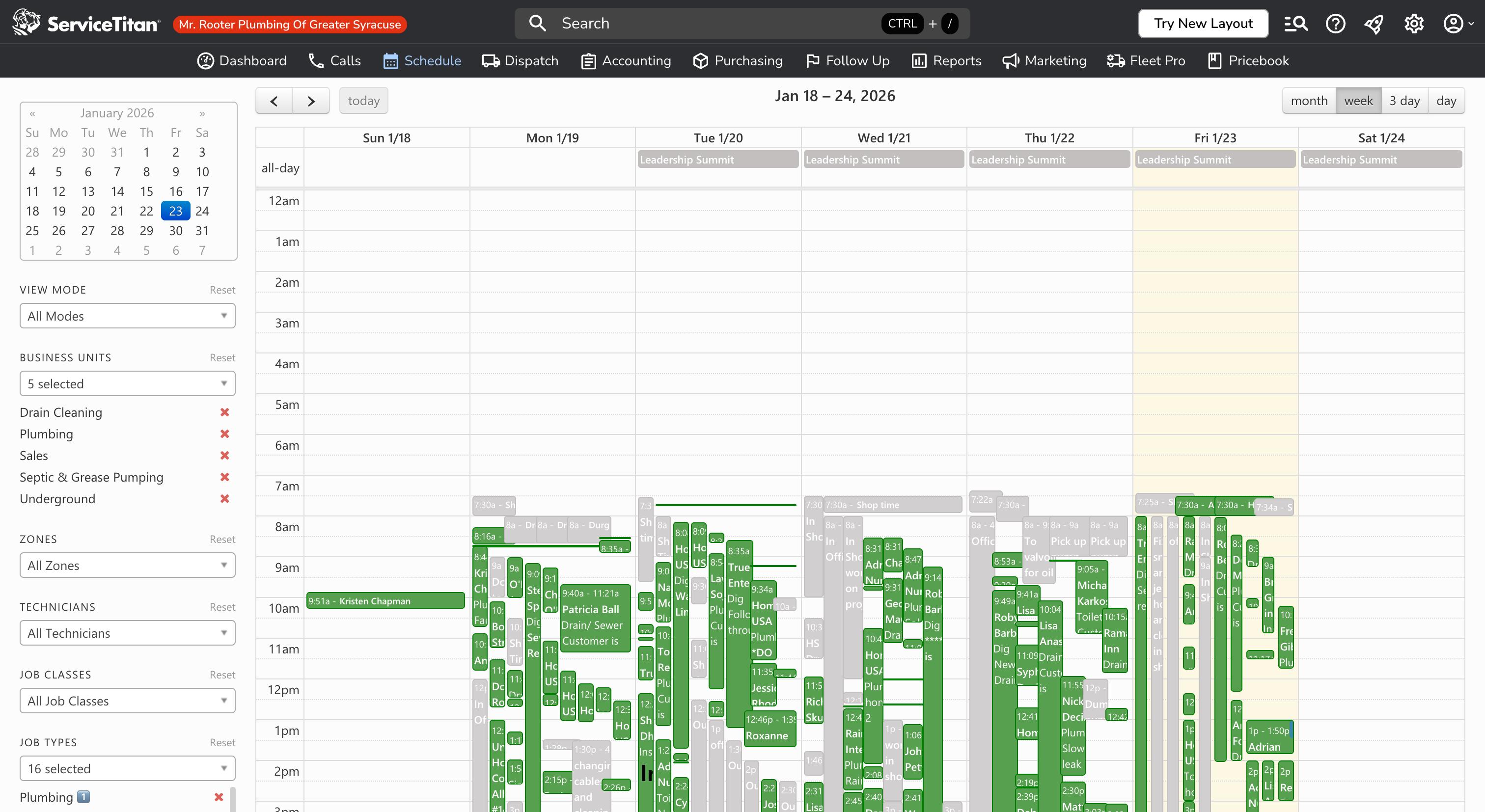Click the Try New Layout button

point(1203,23)
